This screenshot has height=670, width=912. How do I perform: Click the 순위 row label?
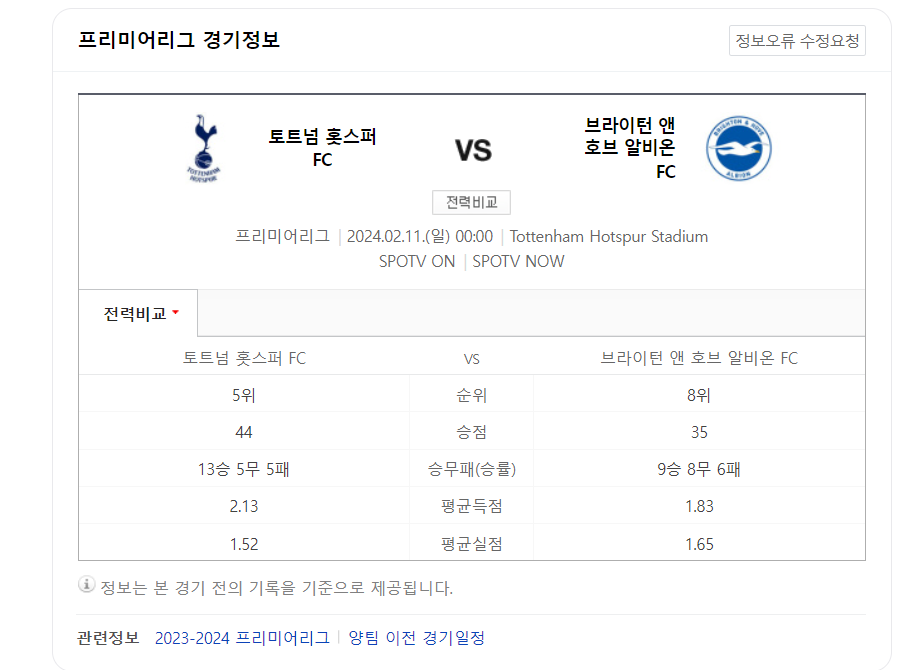click(x=471, y=395)
